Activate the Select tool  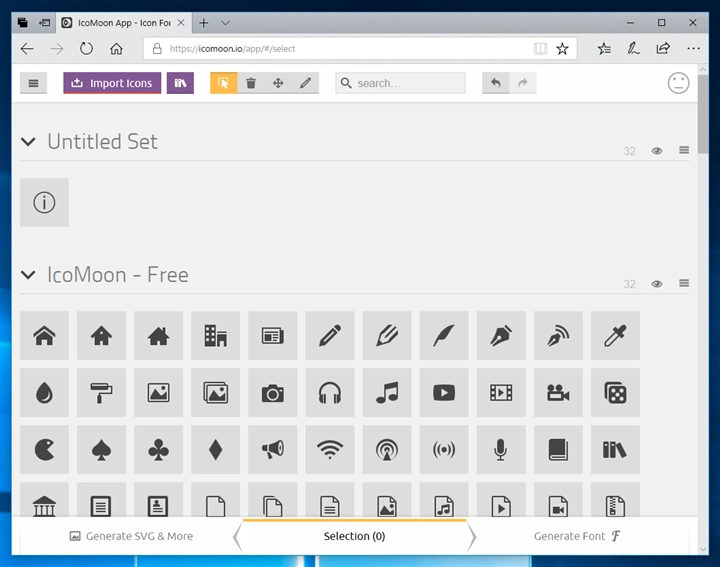click(x=224, y=83)
